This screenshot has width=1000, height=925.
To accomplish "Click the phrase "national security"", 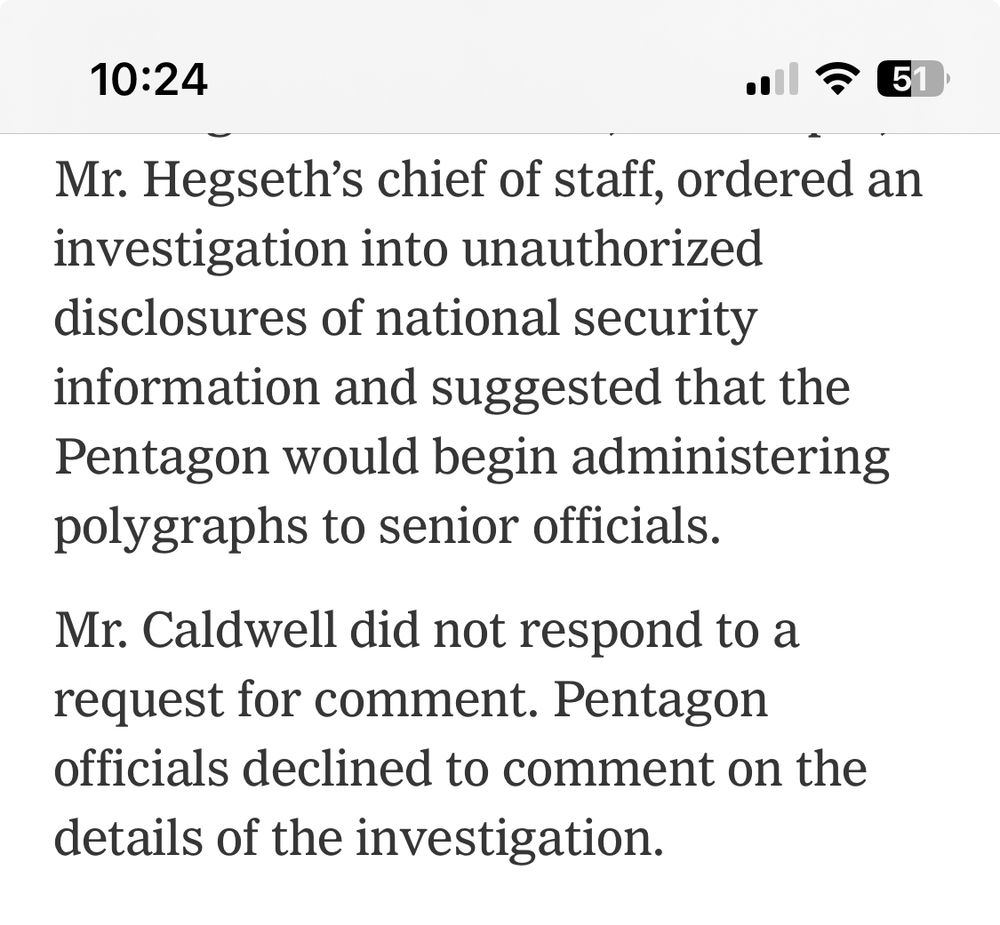I will 566,320.
